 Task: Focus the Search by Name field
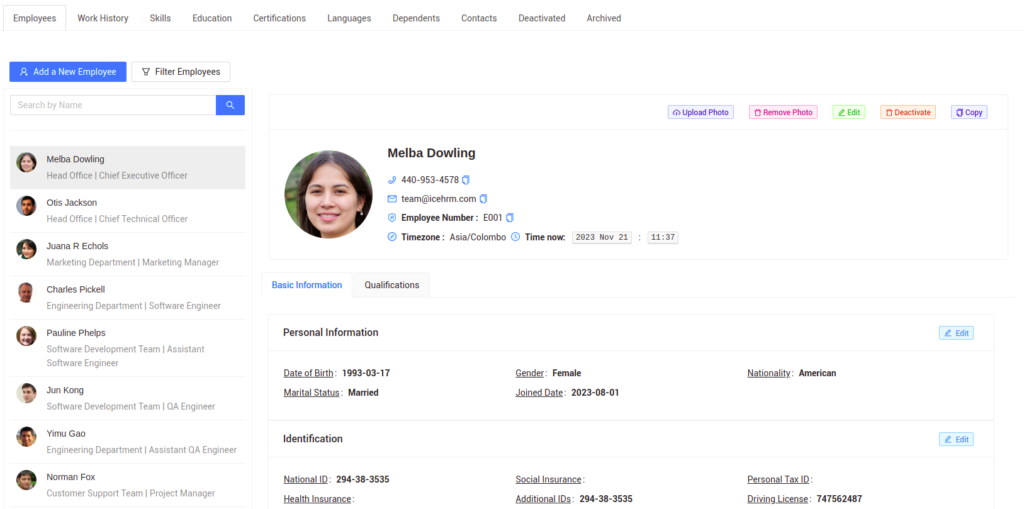[x=113, y=105]
